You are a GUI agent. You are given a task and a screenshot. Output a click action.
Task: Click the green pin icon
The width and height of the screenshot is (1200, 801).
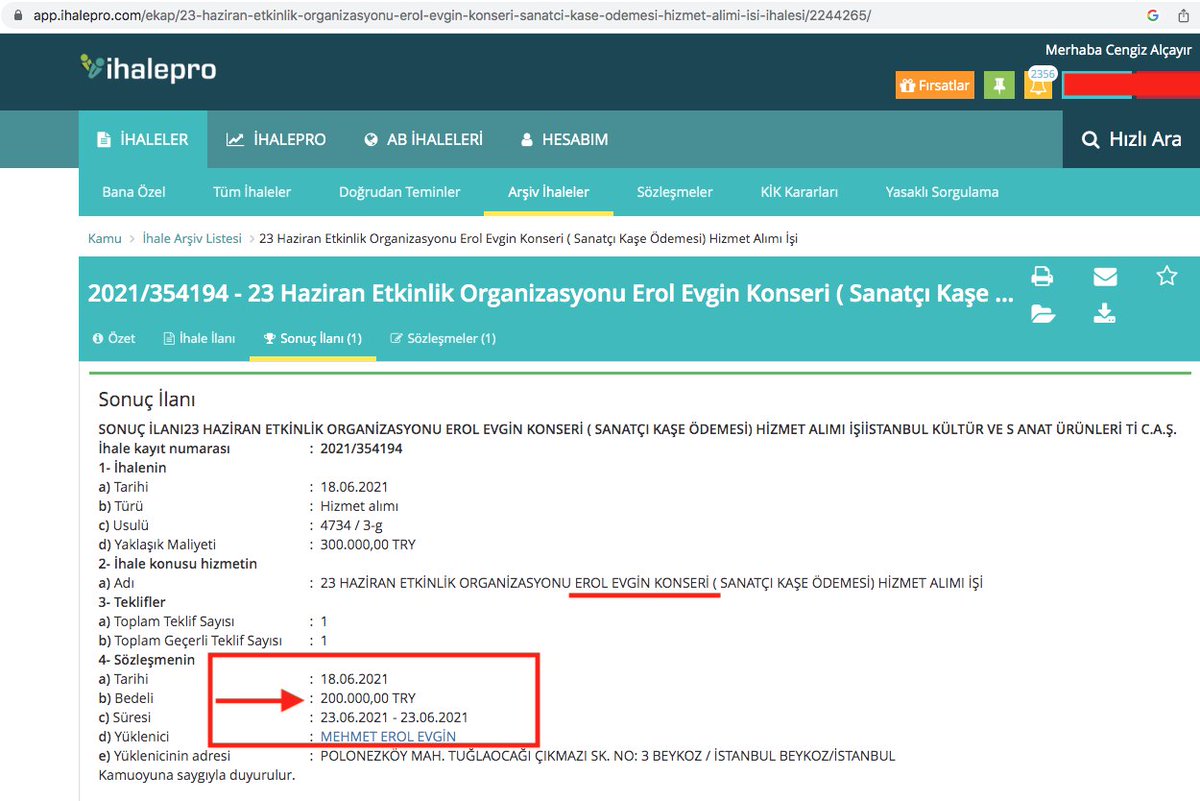[998, 85]
